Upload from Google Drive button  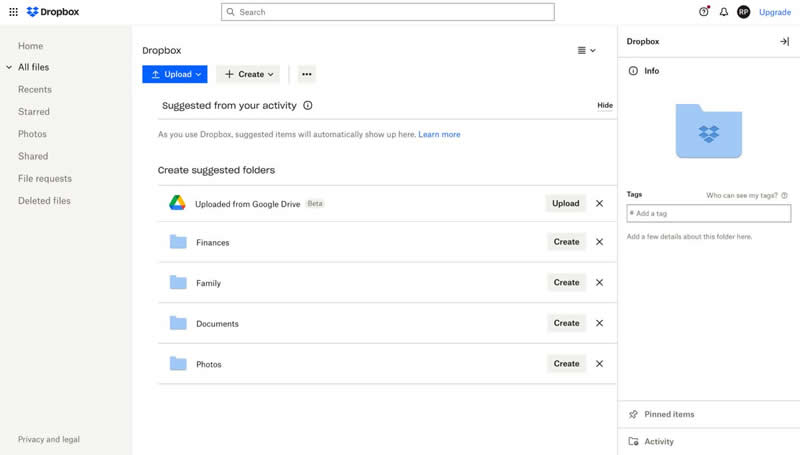pos(565,203)
